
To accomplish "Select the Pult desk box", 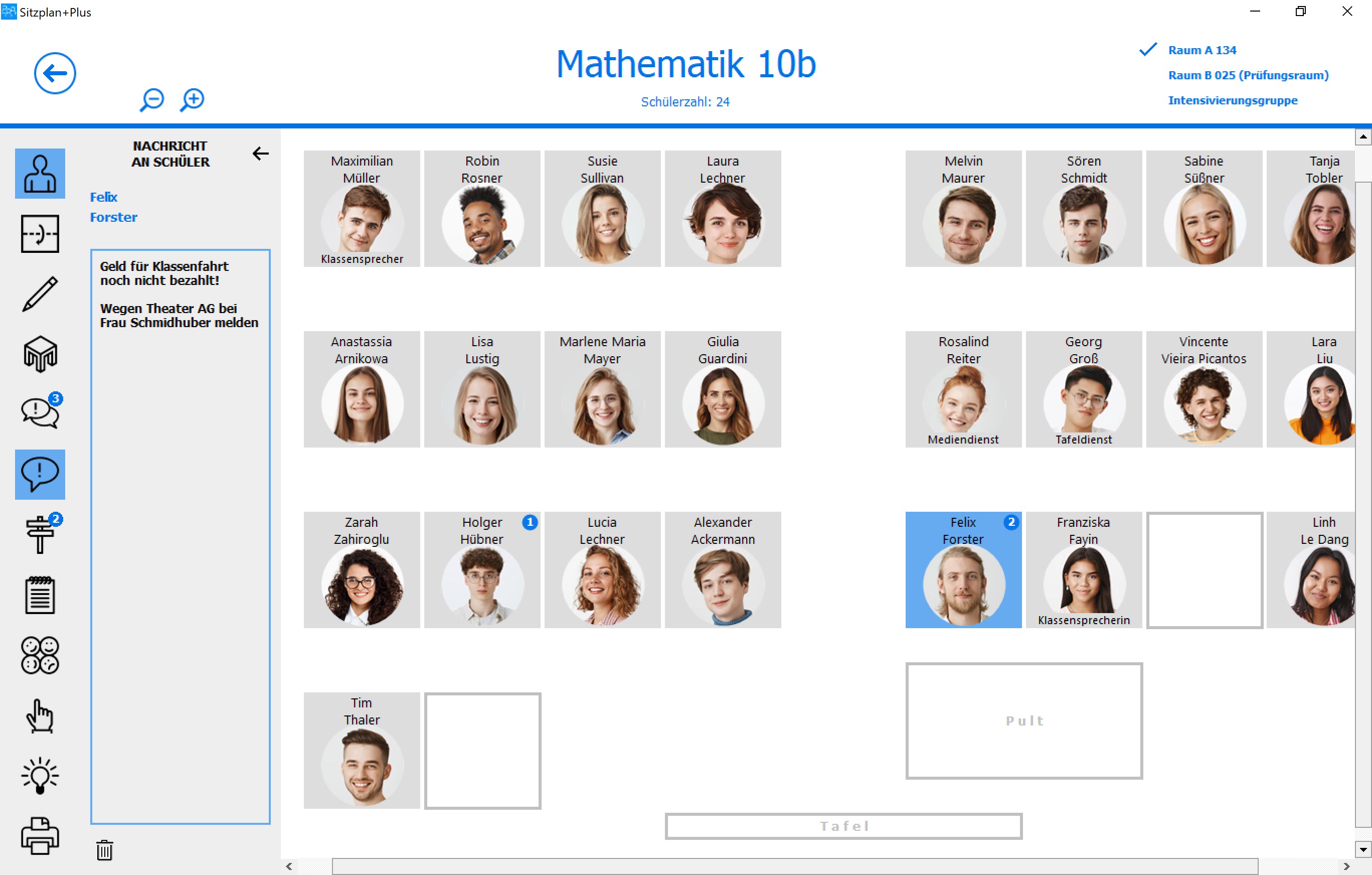I will (x=1024, y=720).
